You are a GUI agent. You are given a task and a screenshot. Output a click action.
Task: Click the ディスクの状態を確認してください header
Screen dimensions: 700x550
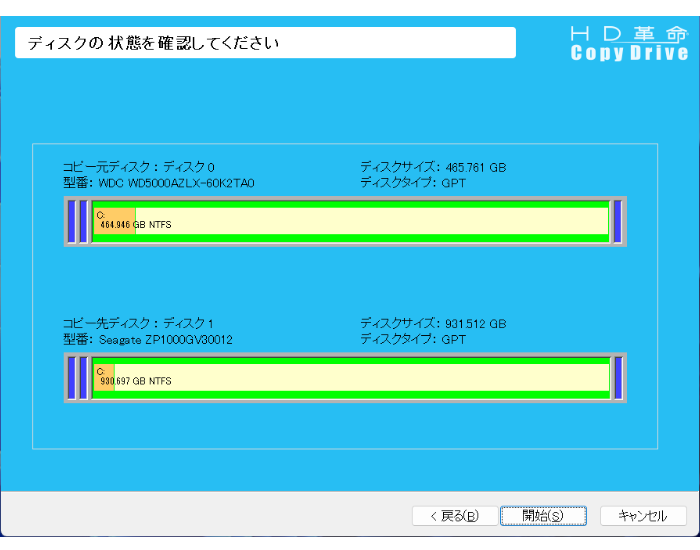[x=265, y=43]
